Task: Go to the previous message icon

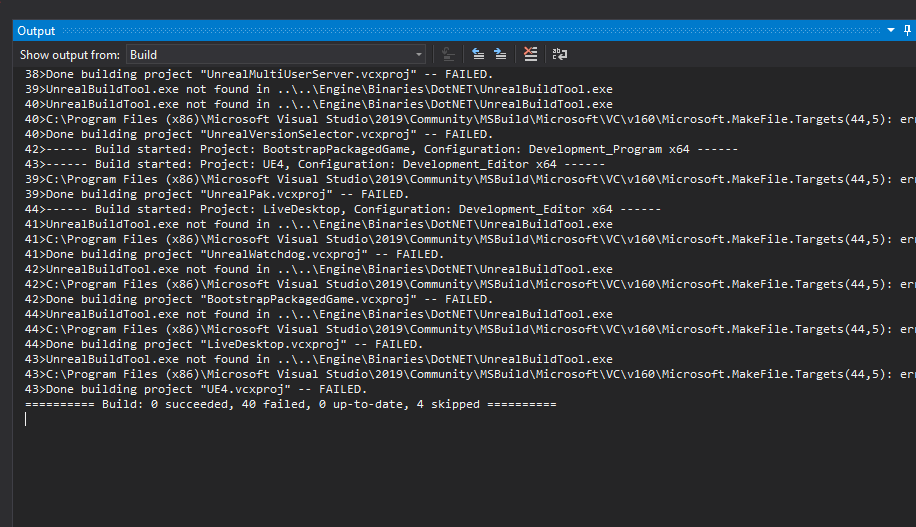Action: click(478, 54)
